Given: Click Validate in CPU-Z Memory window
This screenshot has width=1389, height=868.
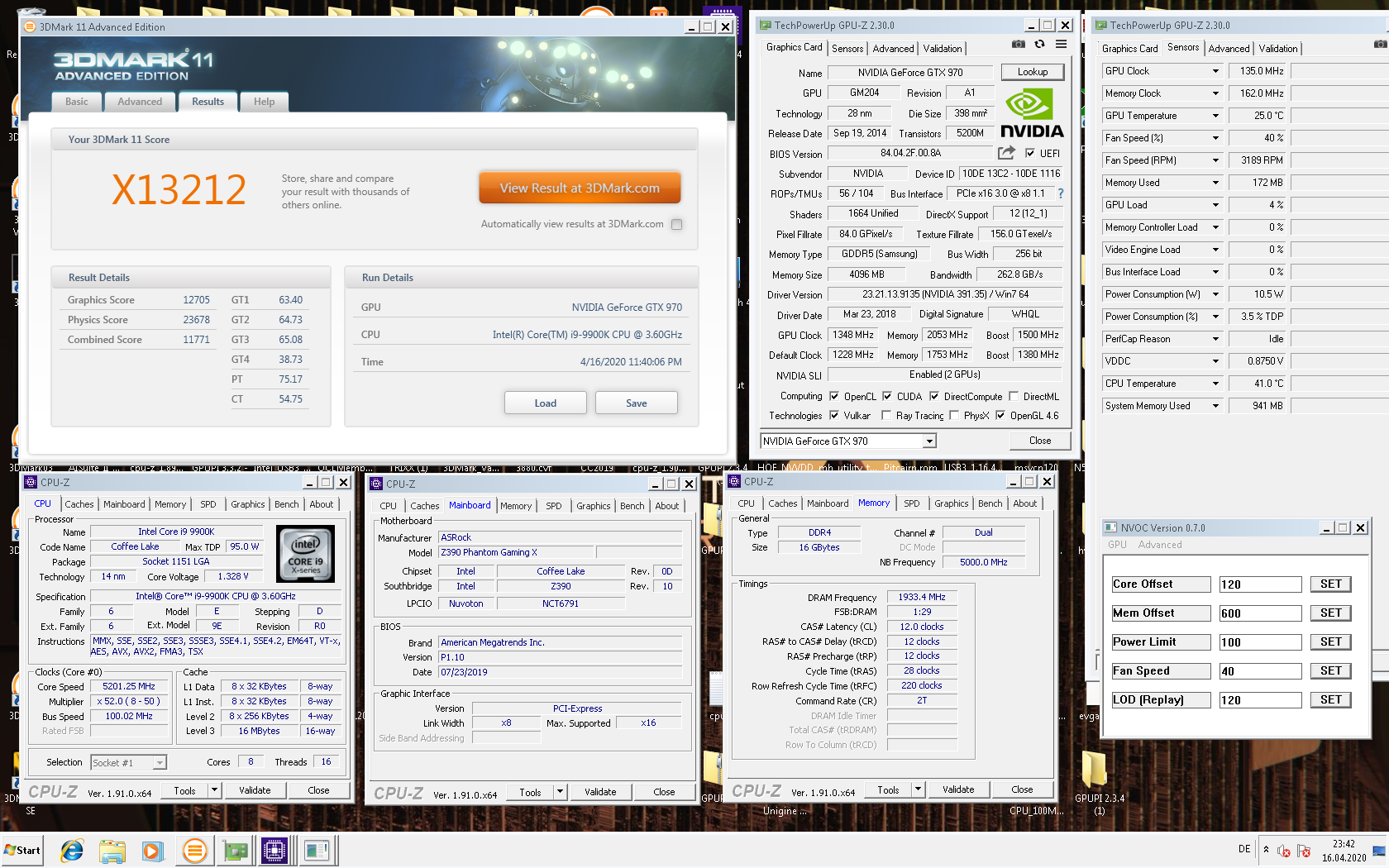Looking at the screenshot, I should pyautogui.click(x=958, y=789).
